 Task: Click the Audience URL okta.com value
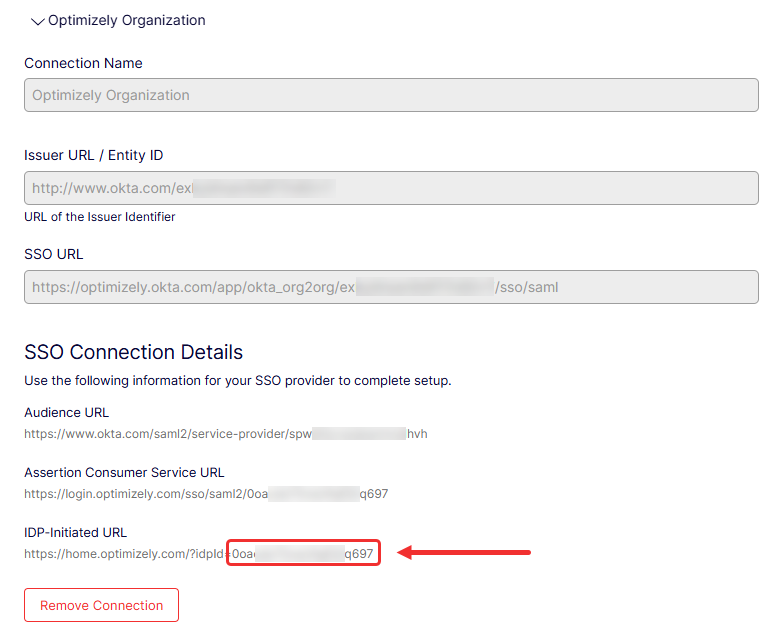[225, 434]
